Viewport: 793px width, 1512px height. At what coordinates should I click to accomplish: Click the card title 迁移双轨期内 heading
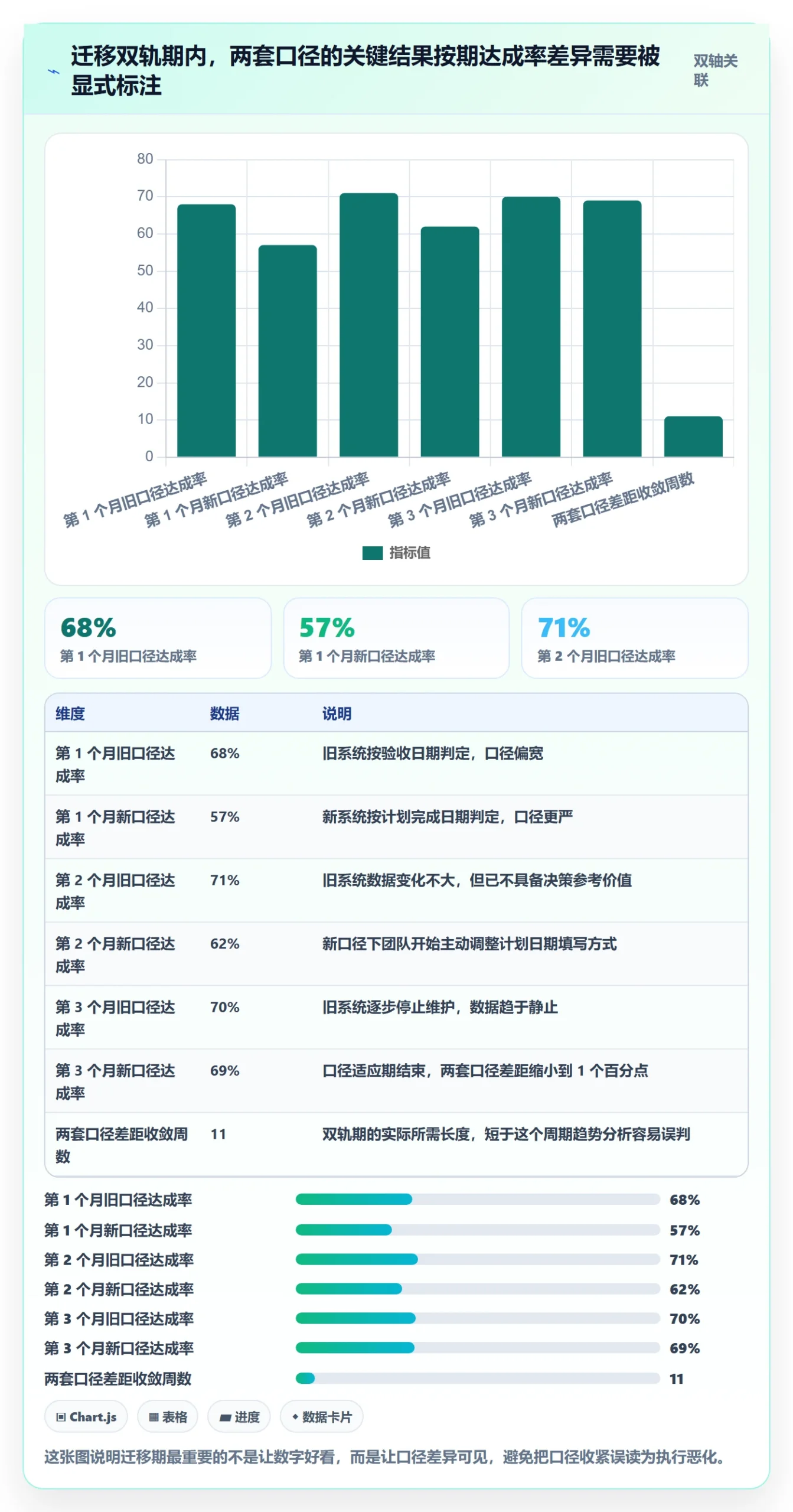point(366,71)
